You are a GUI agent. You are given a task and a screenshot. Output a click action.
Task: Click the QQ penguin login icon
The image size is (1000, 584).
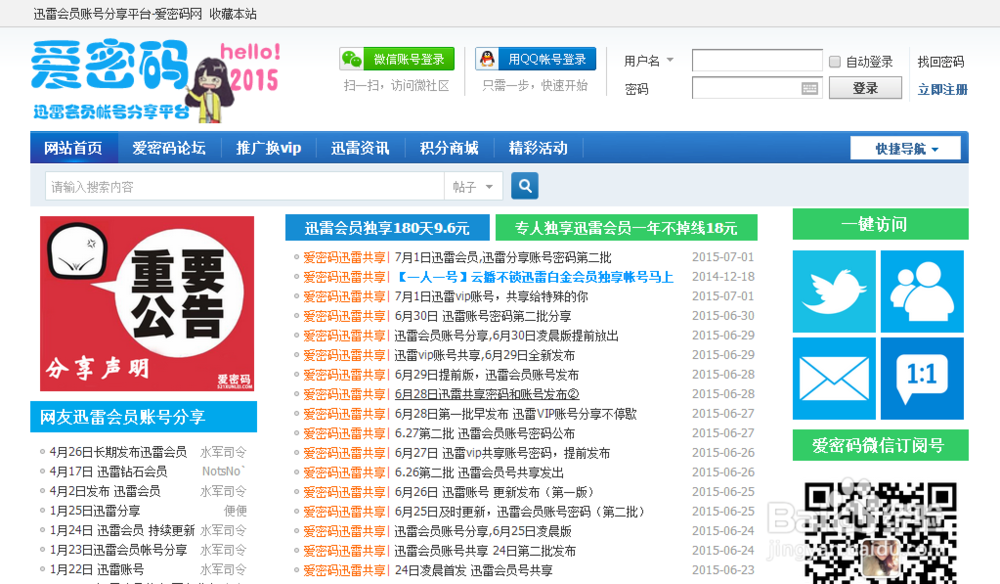click(x=486, y=60)
